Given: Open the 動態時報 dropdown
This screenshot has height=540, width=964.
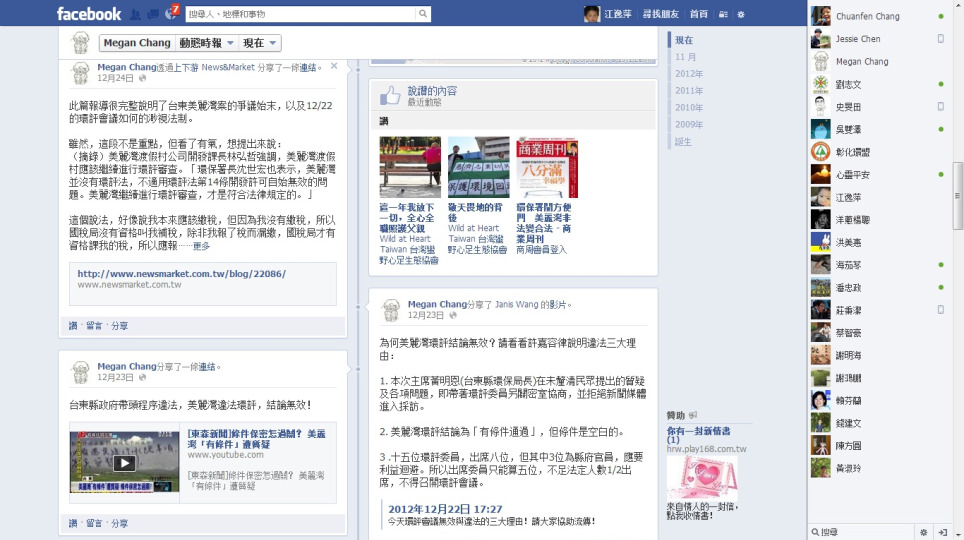Looking at the screenshot, I should 206,43.
